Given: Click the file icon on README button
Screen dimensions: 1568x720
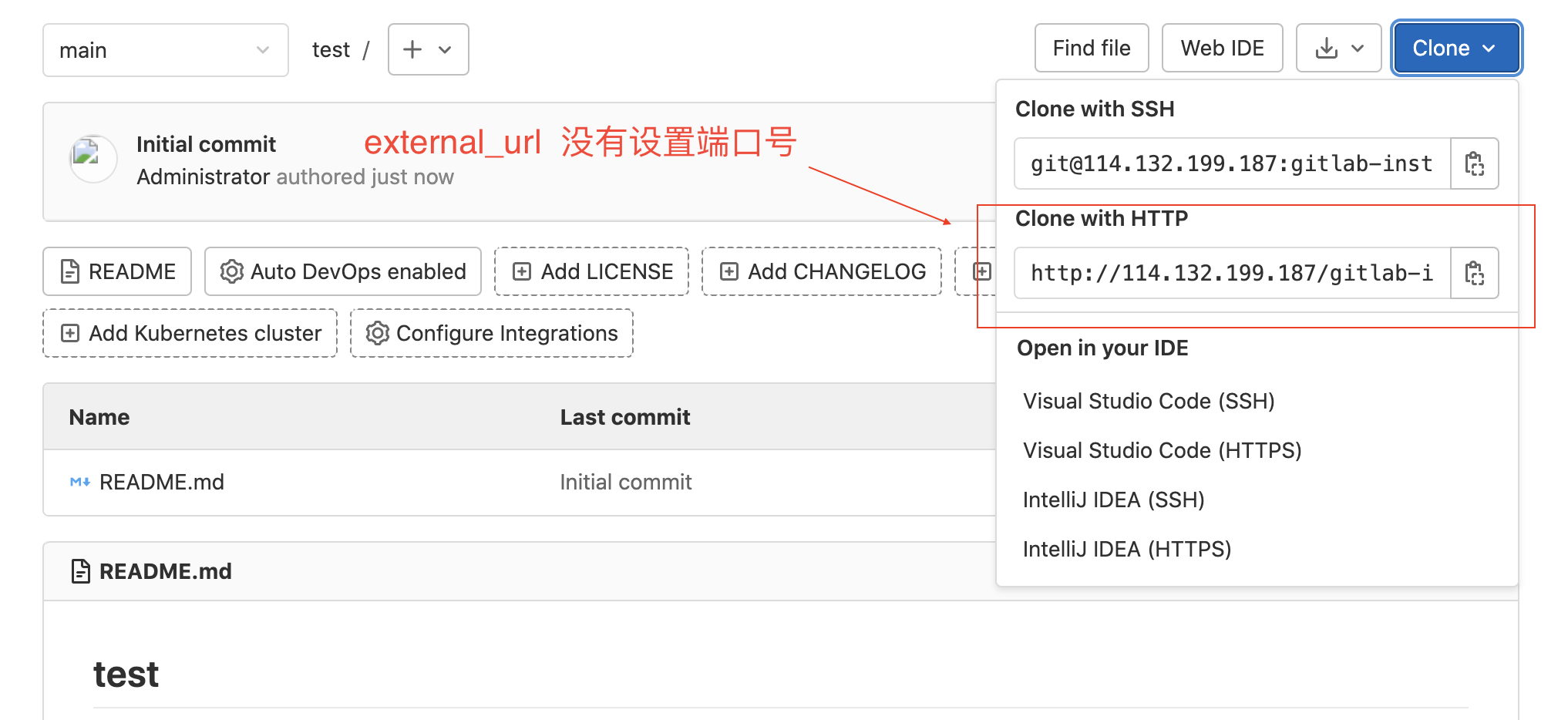Looking at the screenshot, I should pos(70,271).
